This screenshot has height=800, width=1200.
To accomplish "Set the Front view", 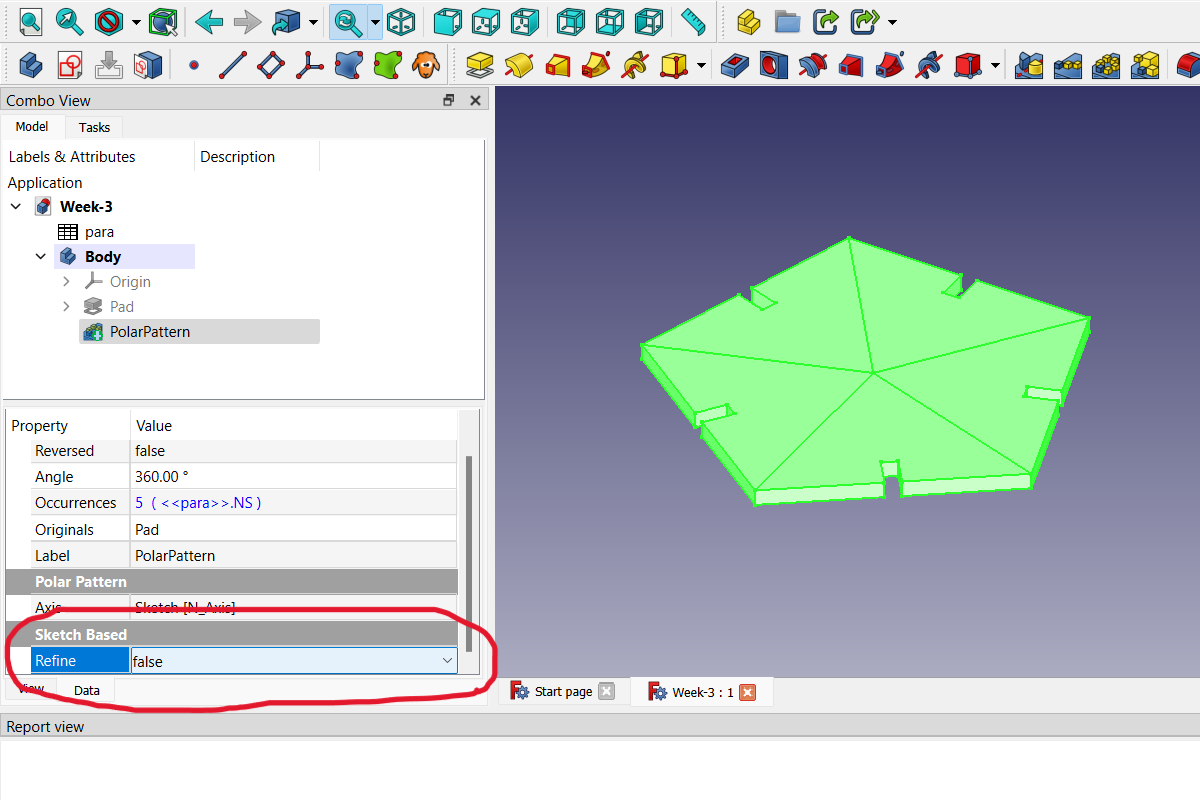I will pos(449,20).
